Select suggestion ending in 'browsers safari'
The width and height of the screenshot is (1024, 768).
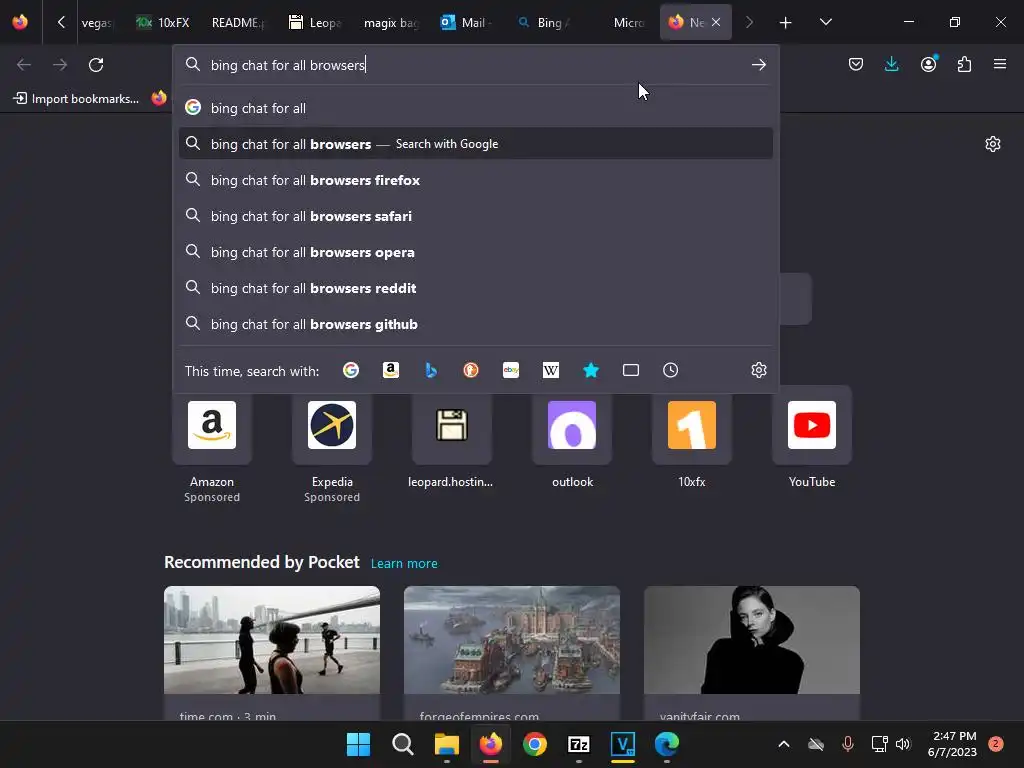coord(476,216)
